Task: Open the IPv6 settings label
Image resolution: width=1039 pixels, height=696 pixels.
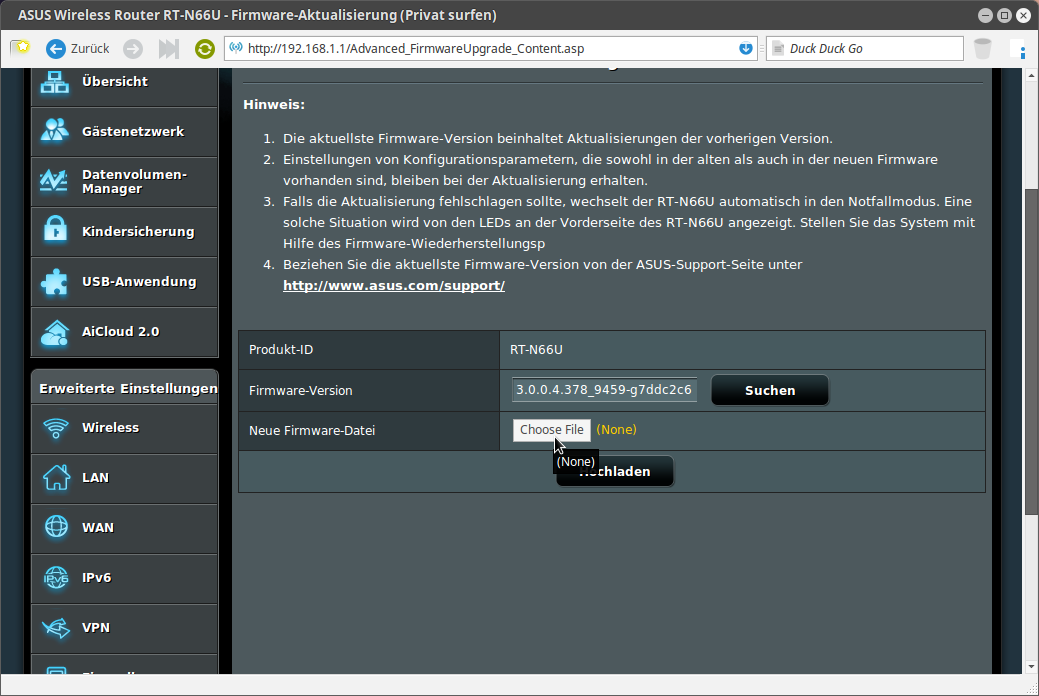Action: coord(97,577)
